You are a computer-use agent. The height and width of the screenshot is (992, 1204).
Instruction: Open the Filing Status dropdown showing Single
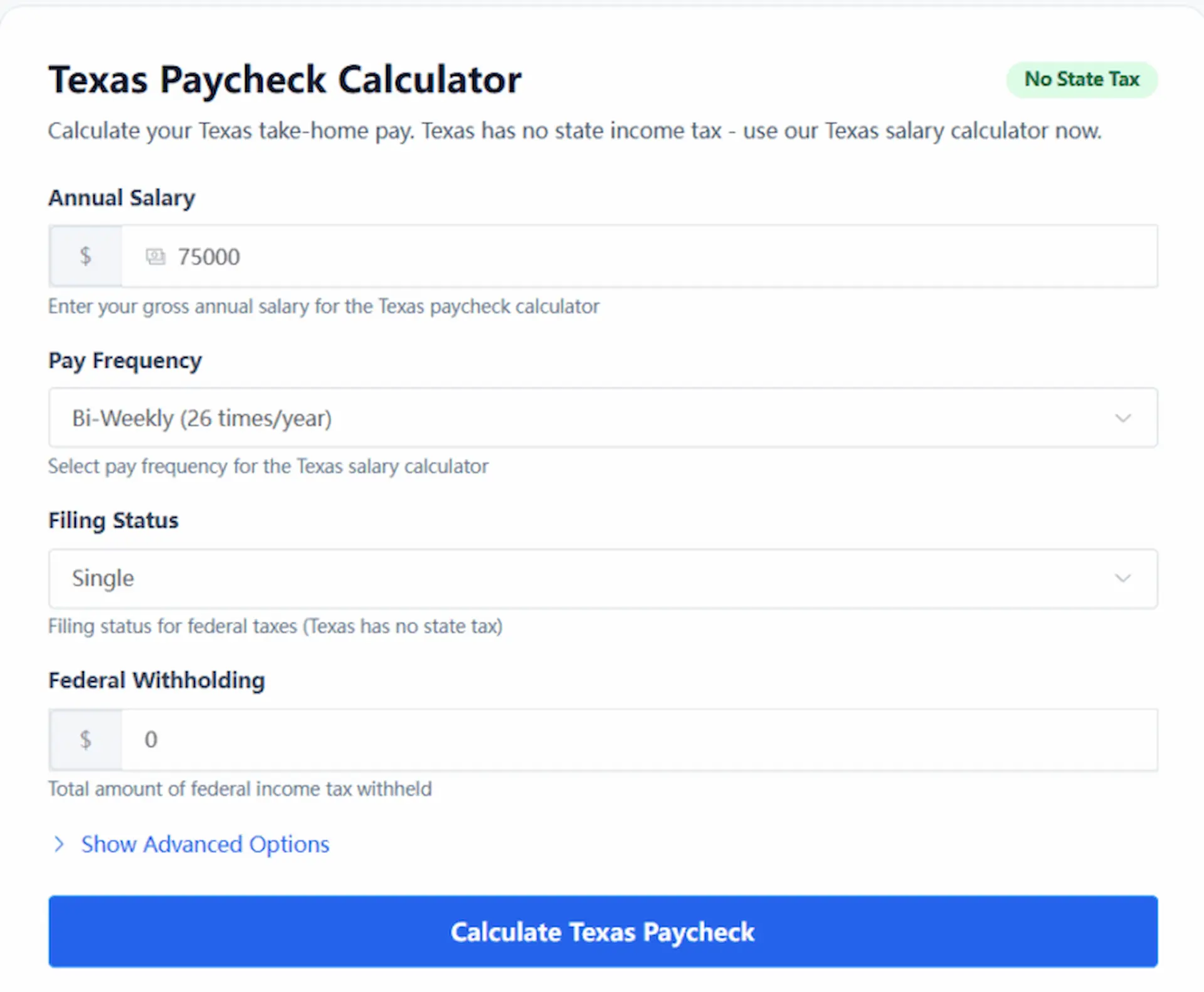point(602,578)
